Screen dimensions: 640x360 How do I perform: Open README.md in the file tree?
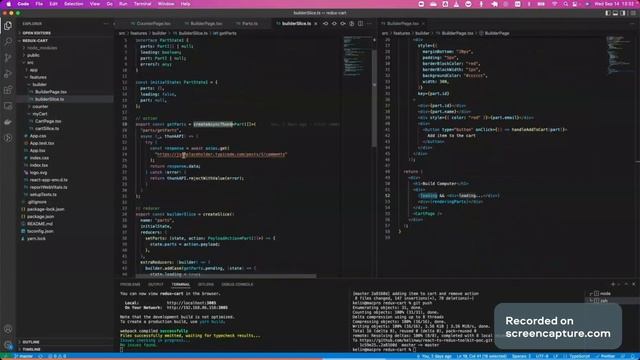65,224
